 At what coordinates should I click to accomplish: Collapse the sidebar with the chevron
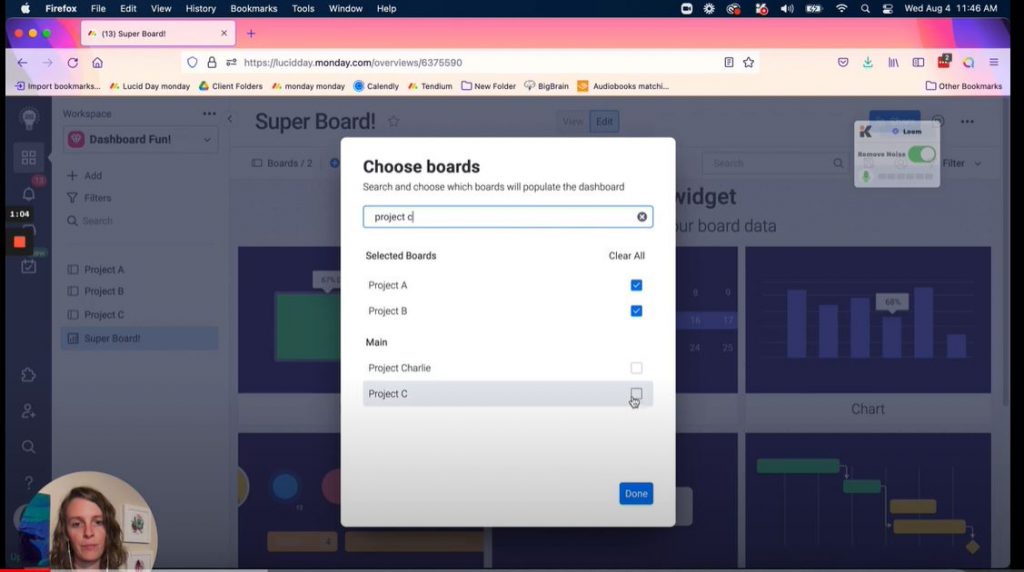(x=230, y=119)
